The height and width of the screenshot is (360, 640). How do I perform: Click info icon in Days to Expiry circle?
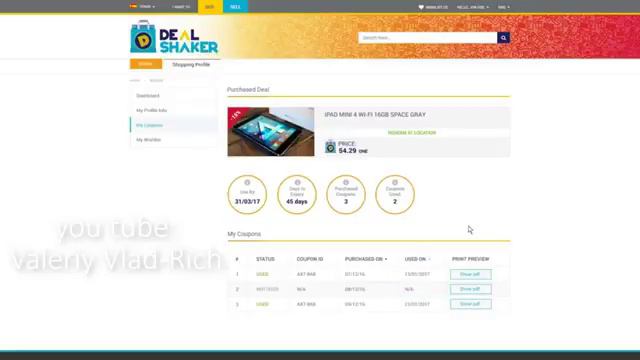297,182
